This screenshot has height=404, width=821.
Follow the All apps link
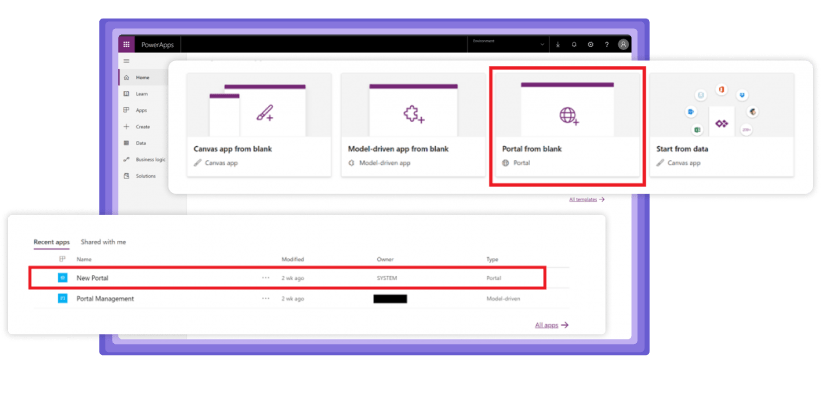click(x=552, y=325)
